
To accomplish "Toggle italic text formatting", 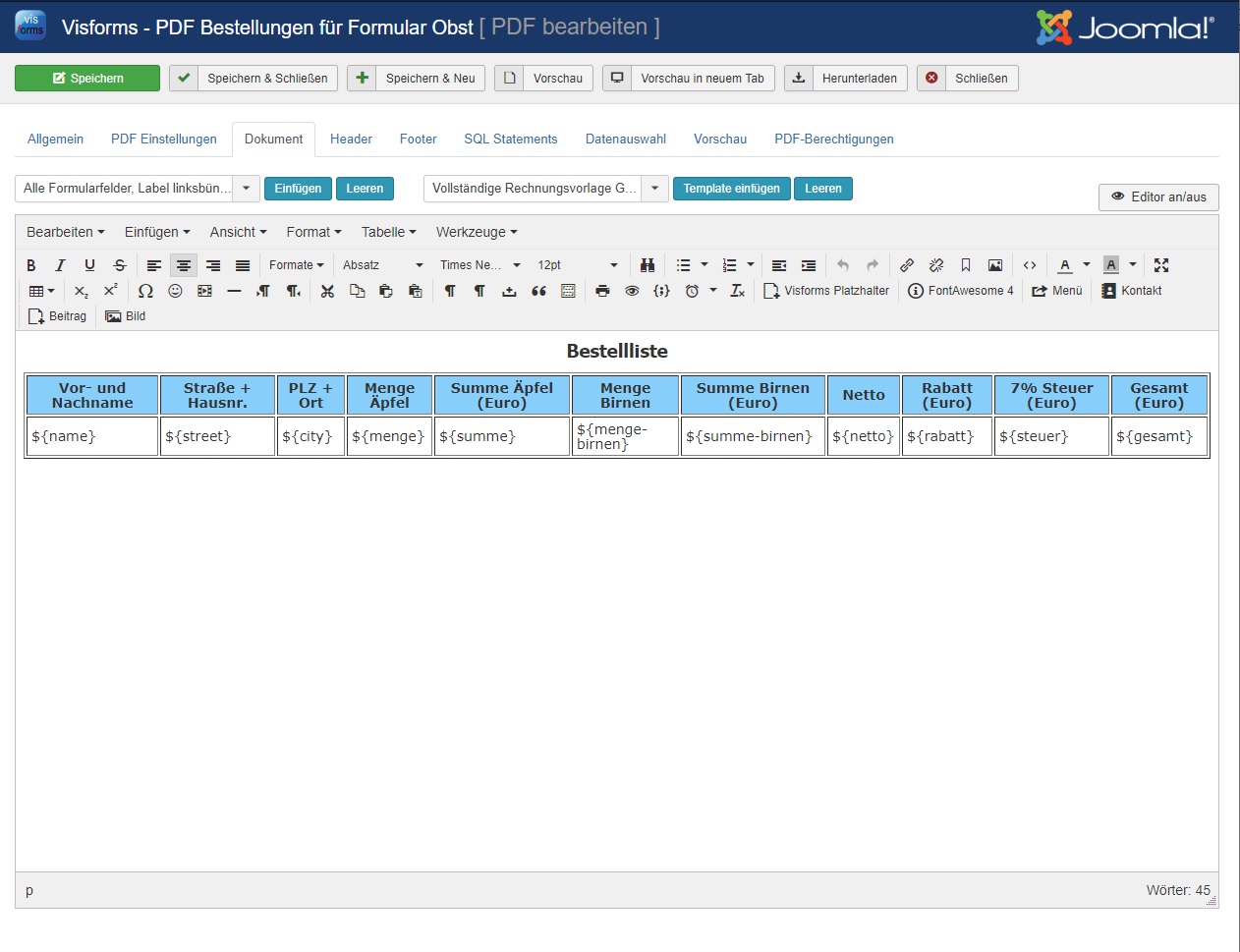I will coord(60,265).
